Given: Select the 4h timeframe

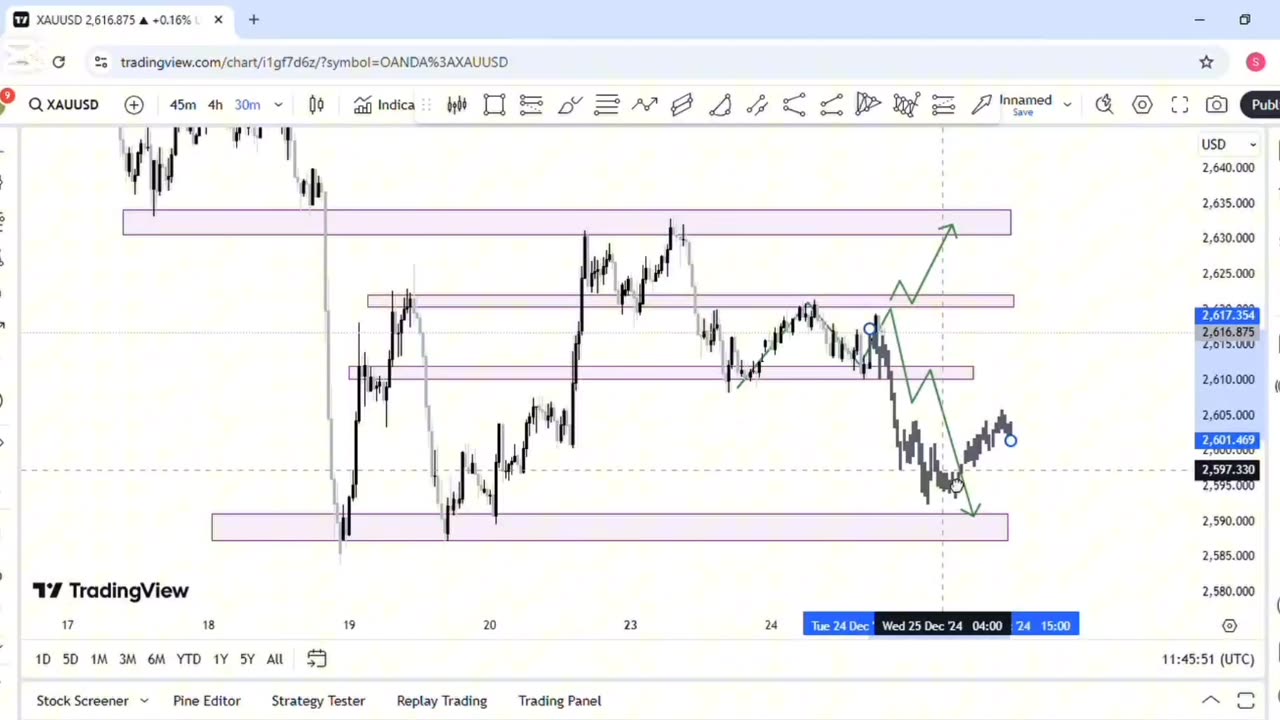Looking at the screenshot, I should (x=215, y=105).
